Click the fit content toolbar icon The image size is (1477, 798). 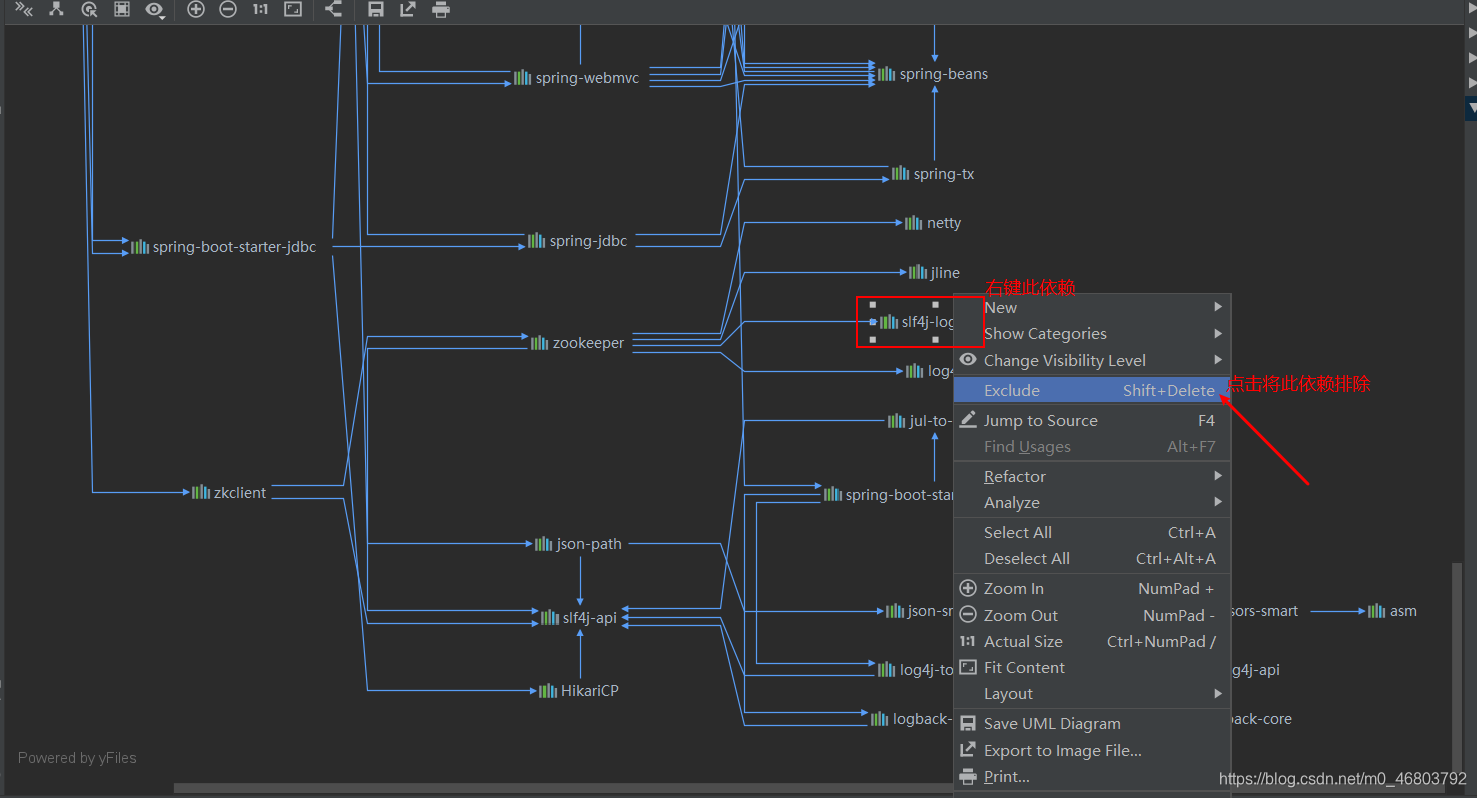[x=293, y=10]
